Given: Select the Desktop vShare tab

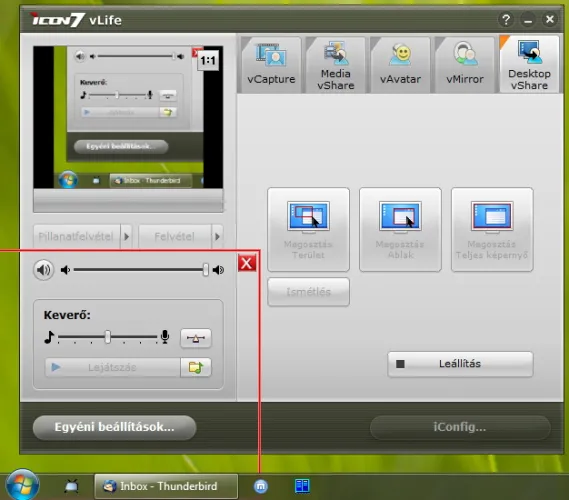Looking at the screenshot, I should [x=529, y=65].
